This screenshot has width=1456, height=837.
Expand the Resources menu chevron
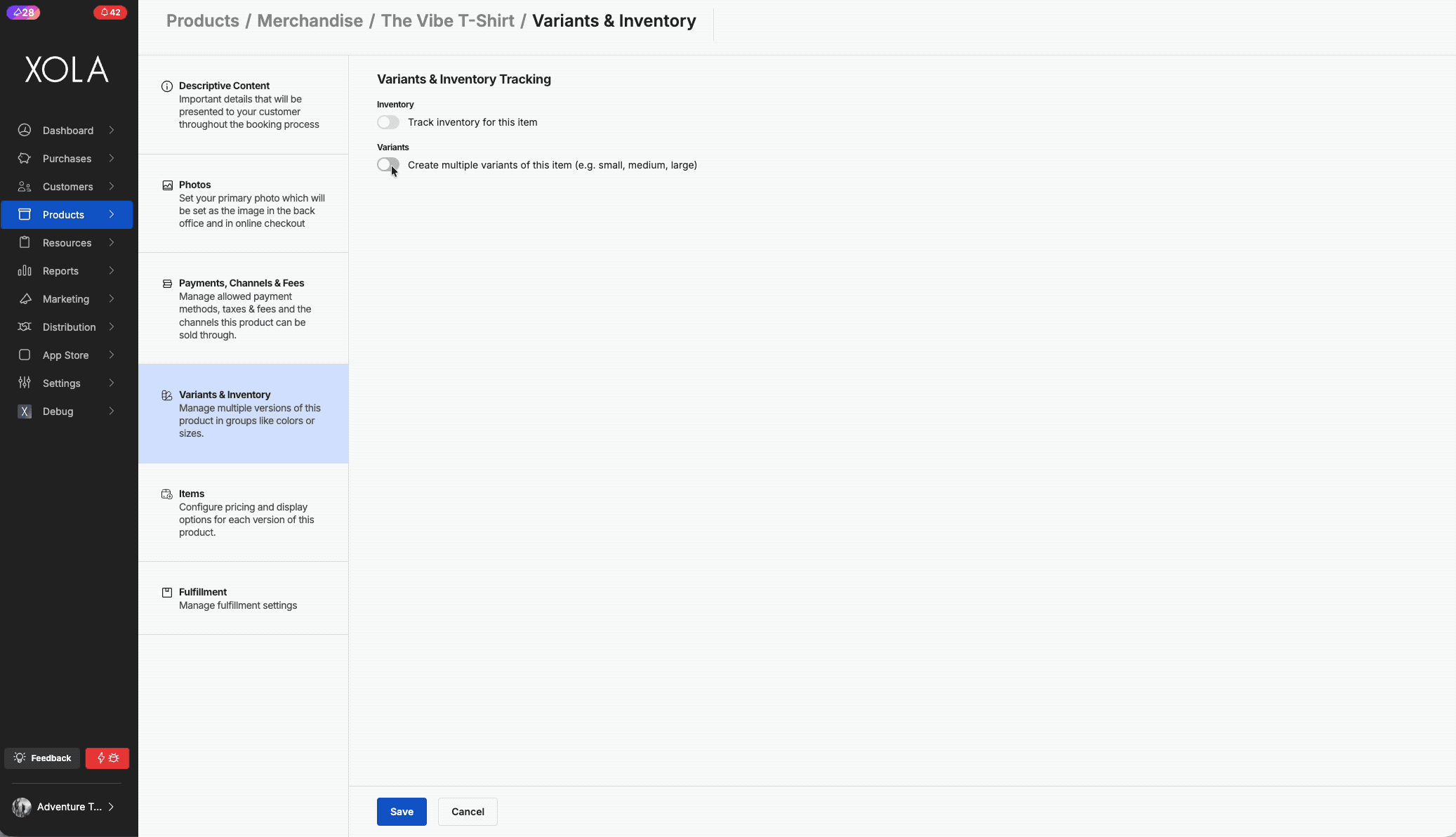pyautogui.click(x=112, y=242)
